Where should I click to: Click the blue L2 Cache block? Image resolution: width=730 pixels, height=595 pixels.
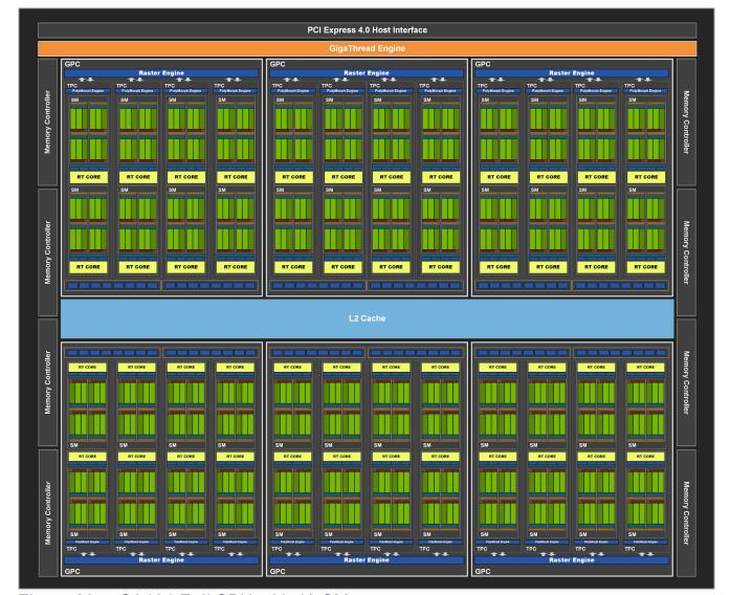click(366, 318)
